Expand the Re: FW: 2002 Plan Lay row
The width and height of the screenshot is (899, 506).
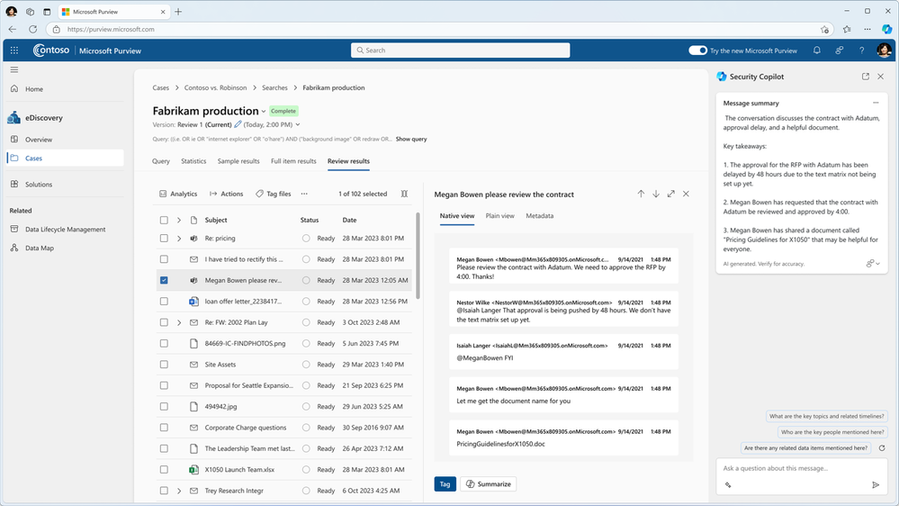click(179, 323)
